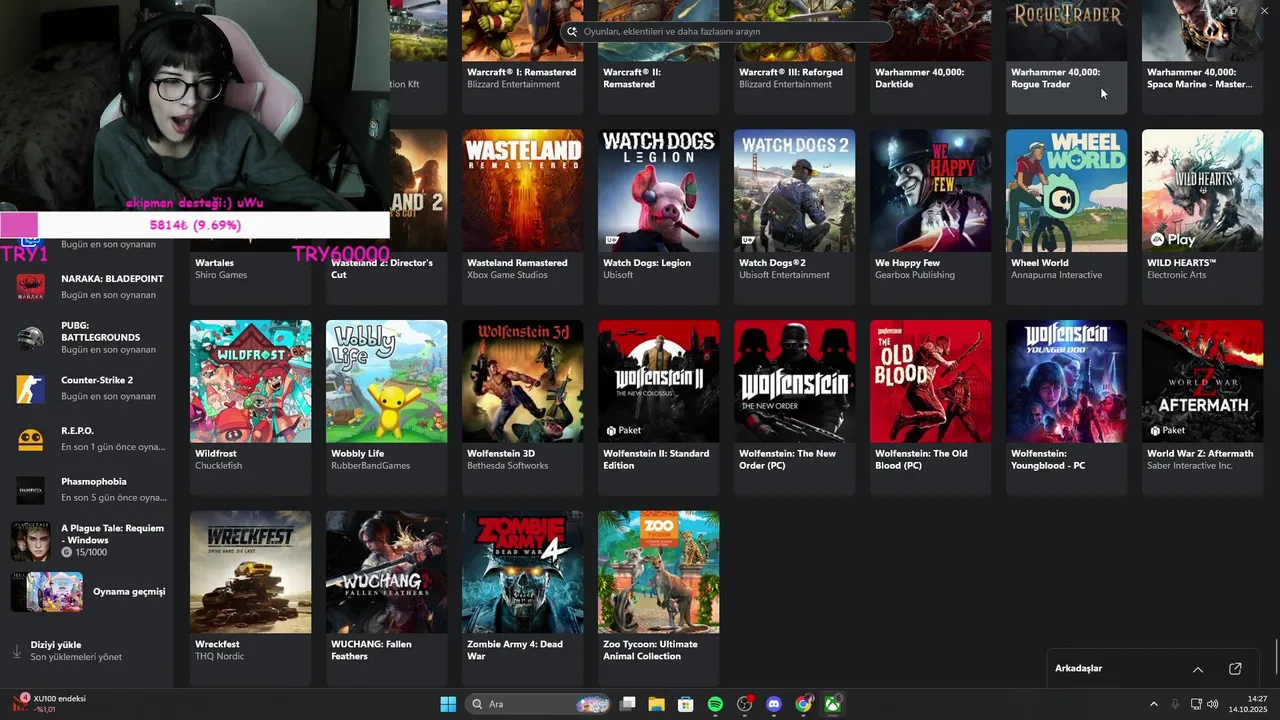The image size is (1280, 720).
Task: Open Wolfenstein II: Standard Edition cover
Action: click(x=659, y=381)
